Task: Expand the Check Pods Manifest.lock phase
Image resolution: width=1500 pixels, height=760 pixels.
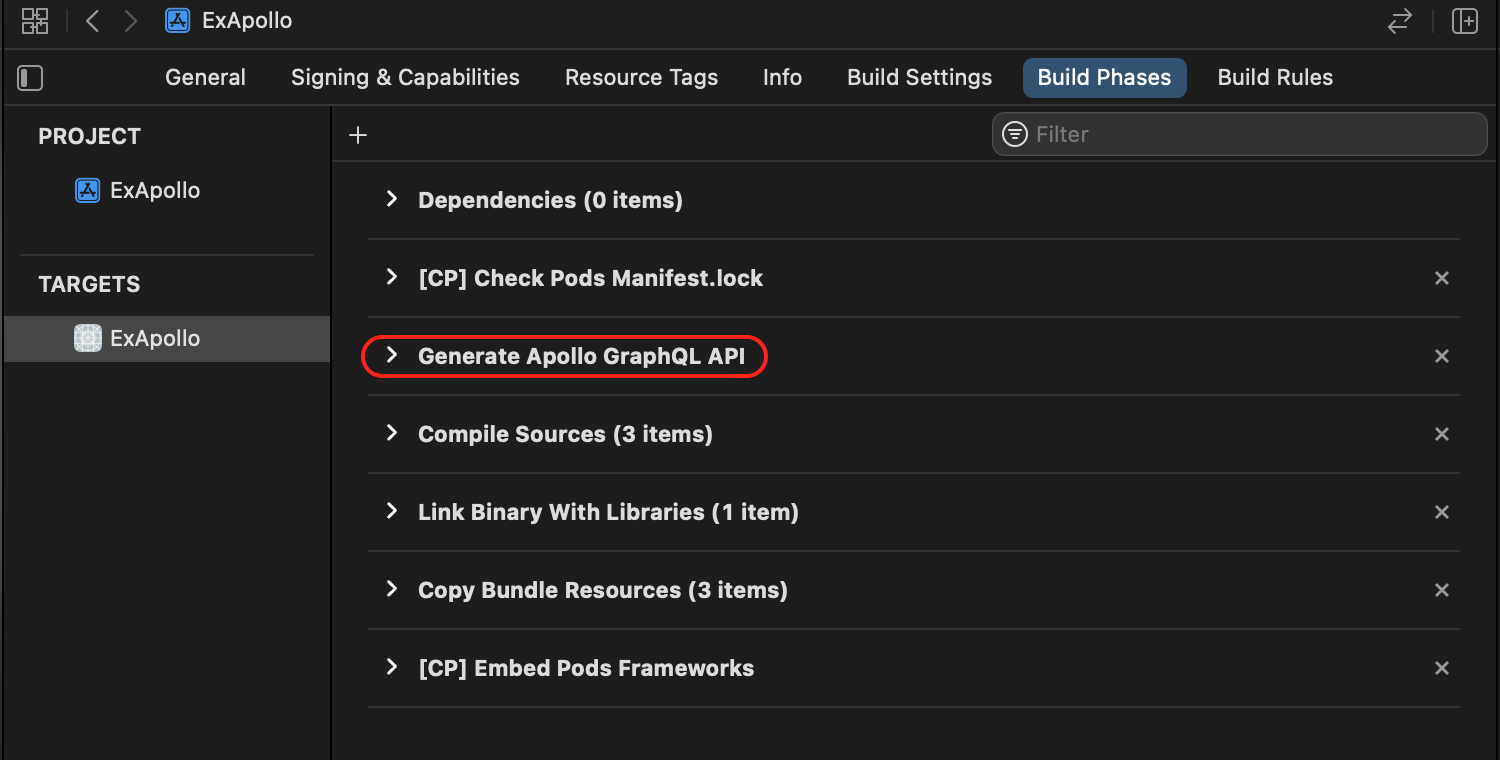Action: pyautogui.click(x=392, y=277)
